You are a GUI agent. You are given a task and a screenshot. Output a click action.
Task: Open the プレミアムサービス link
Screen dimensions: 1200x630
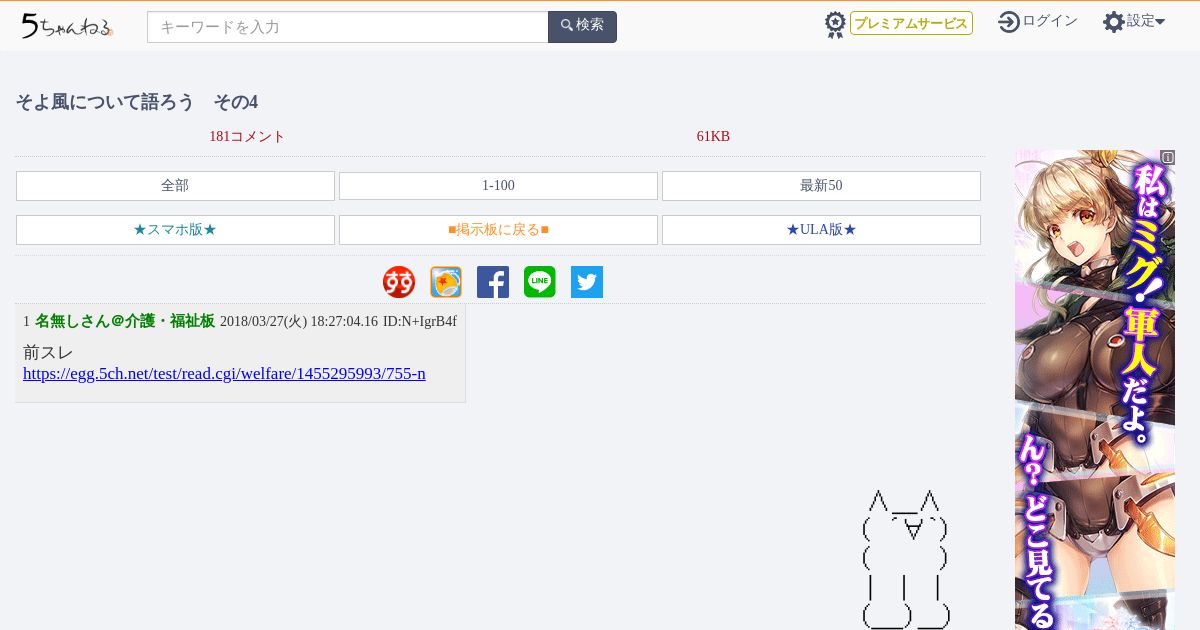pos(911,23)
